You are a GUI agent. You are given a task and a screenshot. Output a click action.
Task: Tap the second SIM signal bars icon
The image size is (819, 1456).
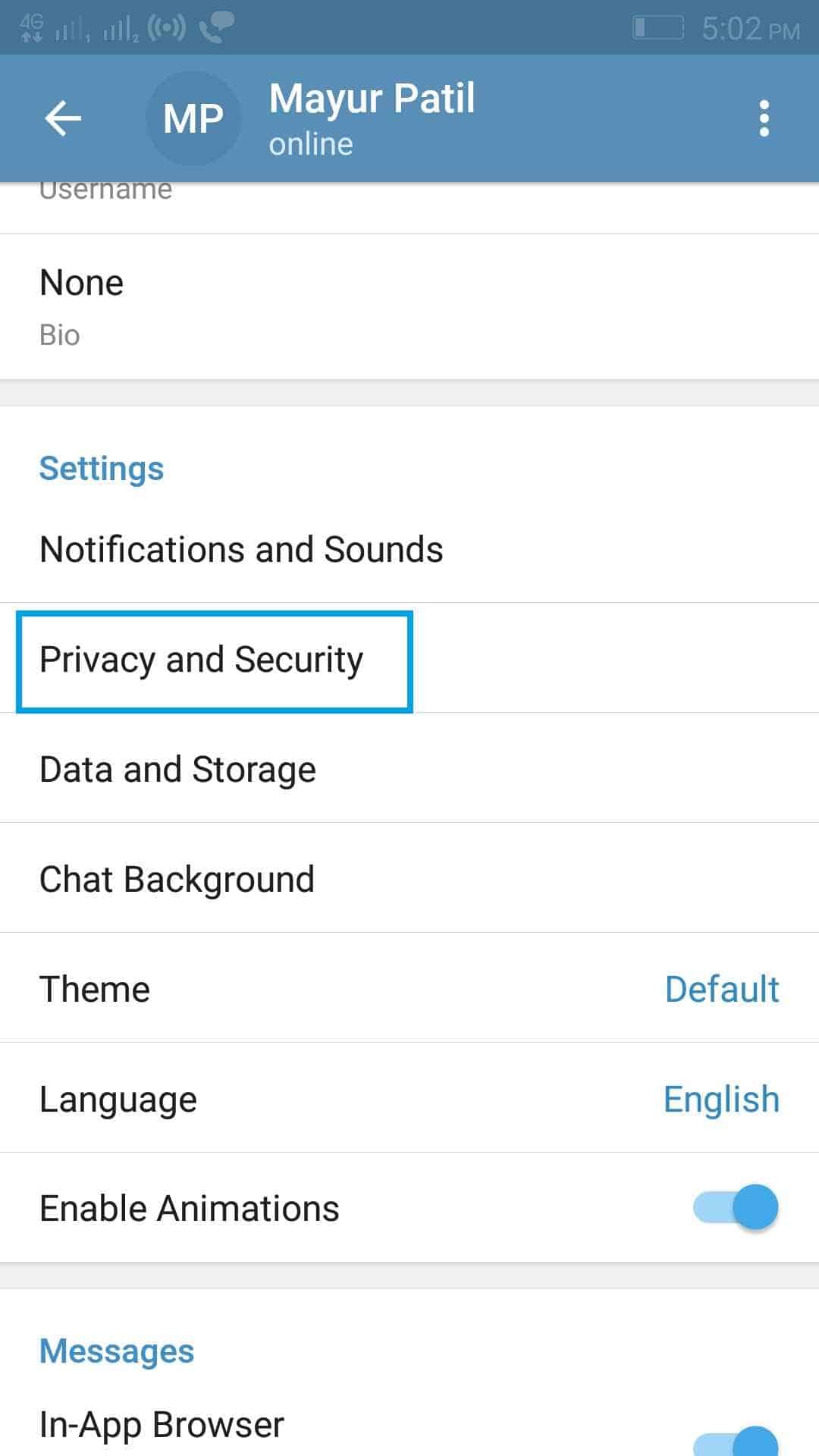121,30
